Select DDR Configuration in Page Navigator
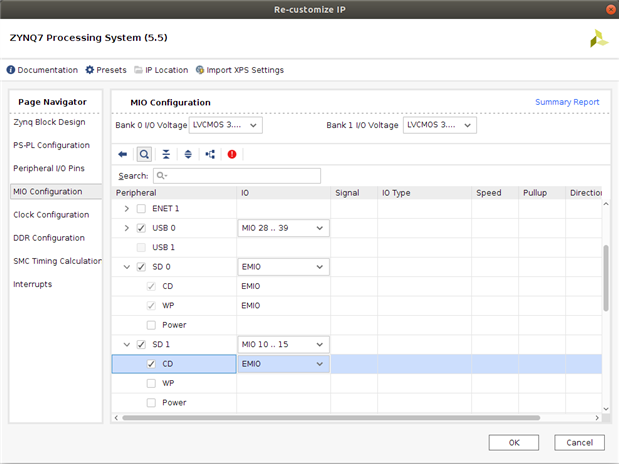Image resolution: width=619 pixels, height=464 pixels. tap(50, 238)
